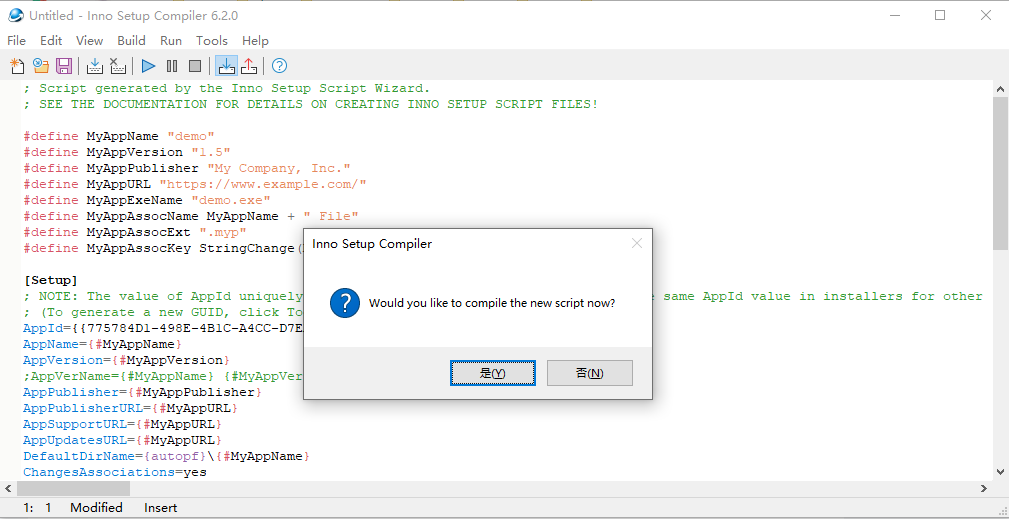Click the AppSupportURL={#MyAppURL} line

[122, 424]
